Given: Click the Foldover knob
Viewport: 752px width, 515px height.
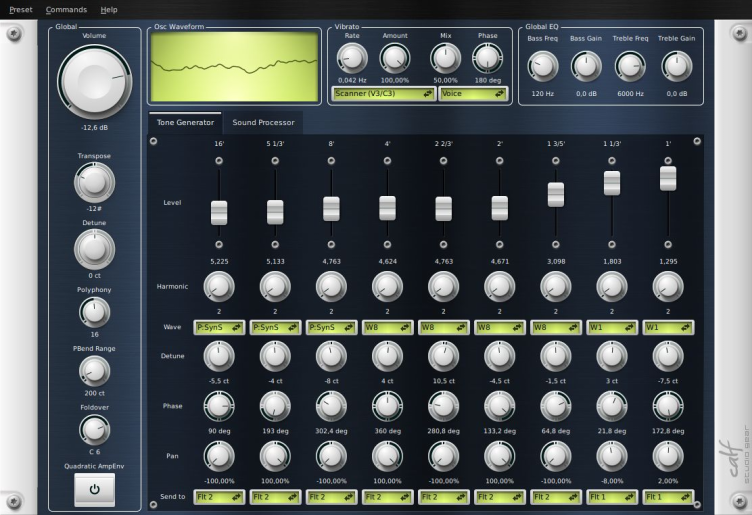Looking at the screenshot, I should 94,430.
